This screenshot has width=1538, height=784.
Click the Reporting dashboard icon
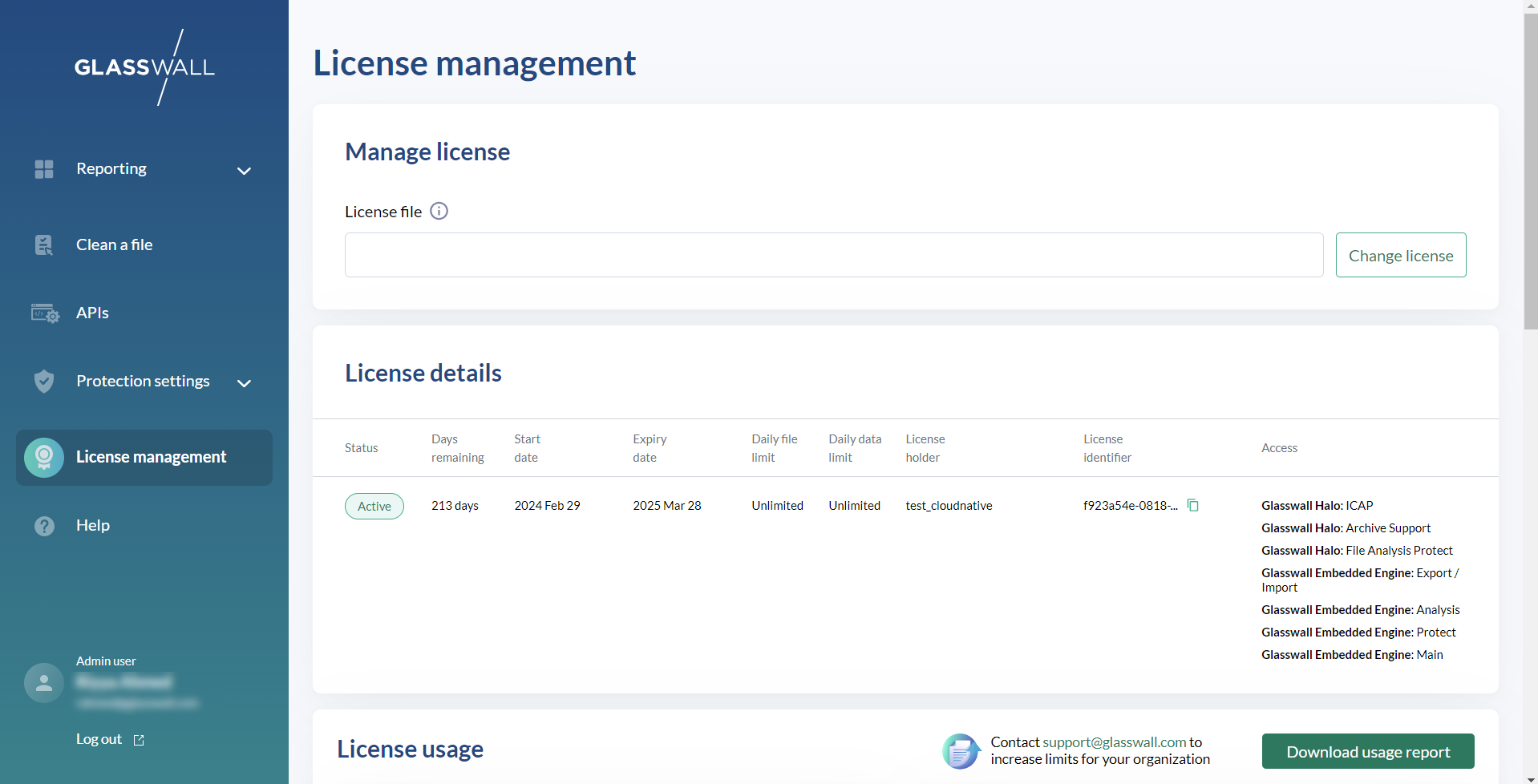(x=44, y=169)
